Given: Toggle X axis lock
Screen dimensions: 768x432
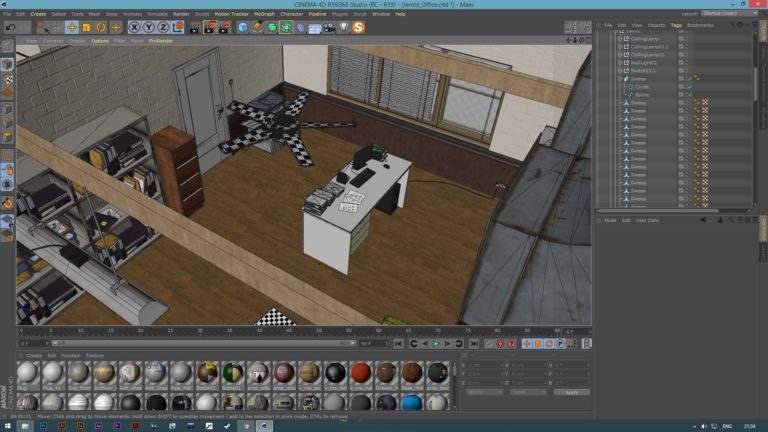Looking at the screenshot, I should (x=134, y=27).
